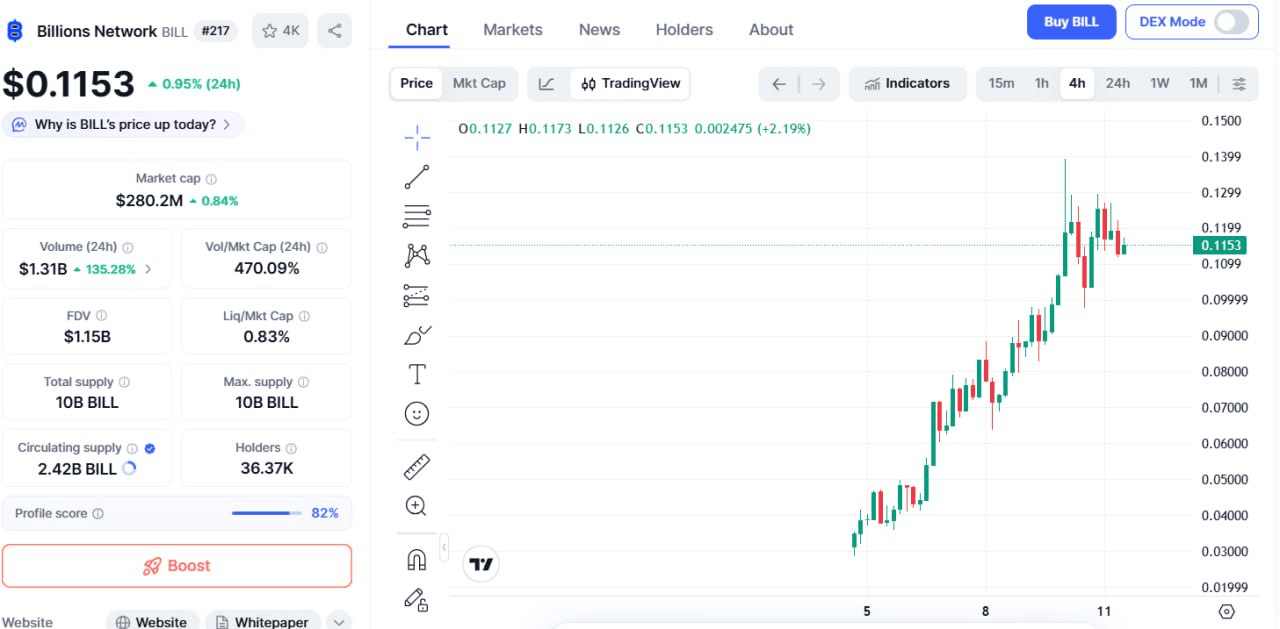Set chart interval to 15m
This screenshot has height=629, width=1280.
point(1001,84)
